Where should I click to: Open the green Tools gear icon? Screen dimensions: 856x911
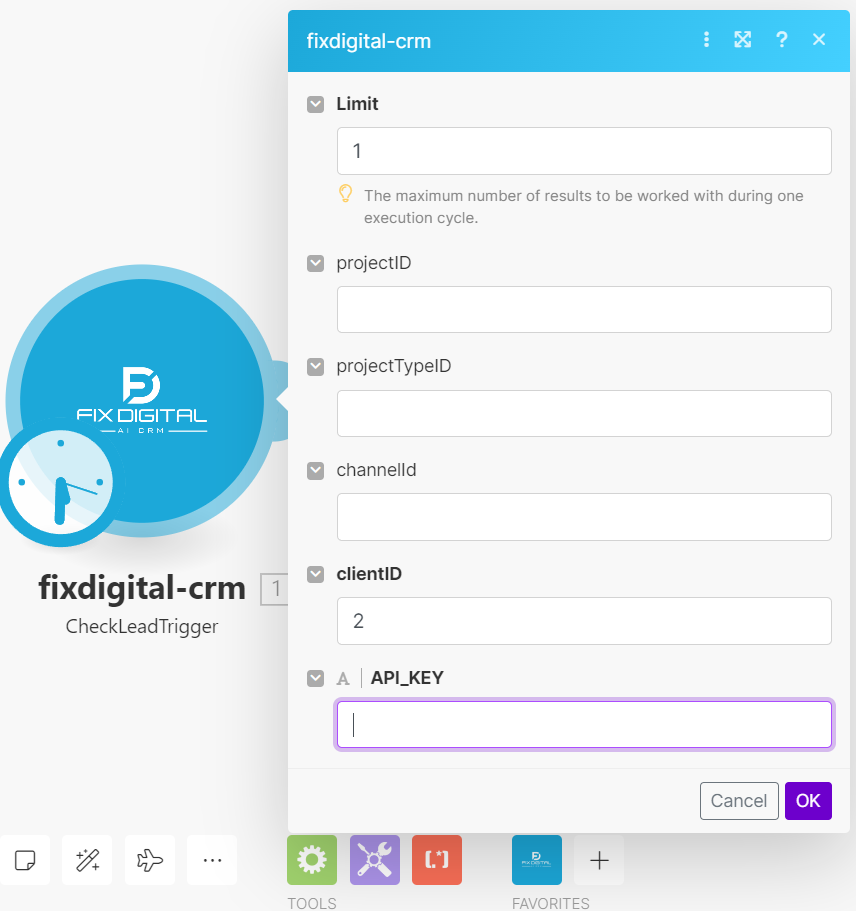click(x=312, y=860)
